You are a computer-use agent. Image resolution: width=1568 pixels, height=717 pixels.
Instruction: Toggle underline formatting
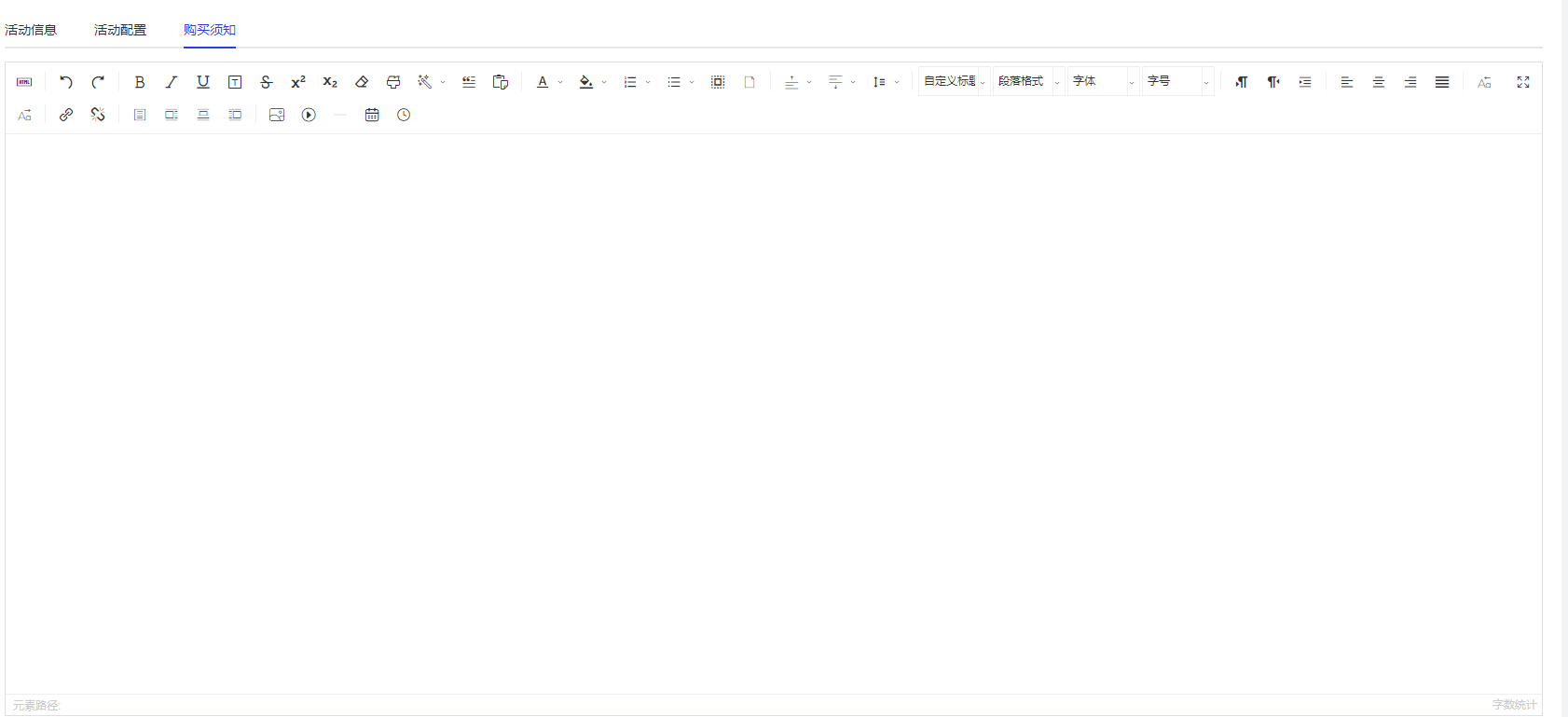[203, 82]
